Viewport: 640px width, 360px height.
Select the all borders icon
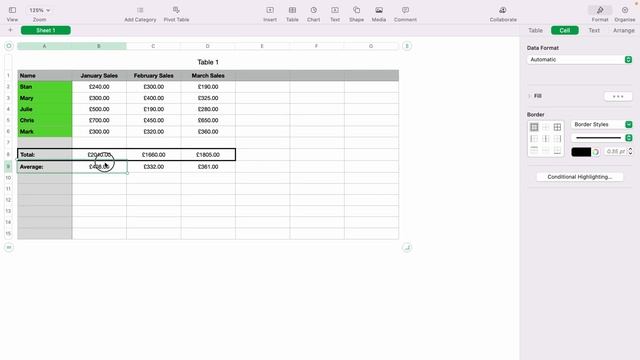coord(557,127)
